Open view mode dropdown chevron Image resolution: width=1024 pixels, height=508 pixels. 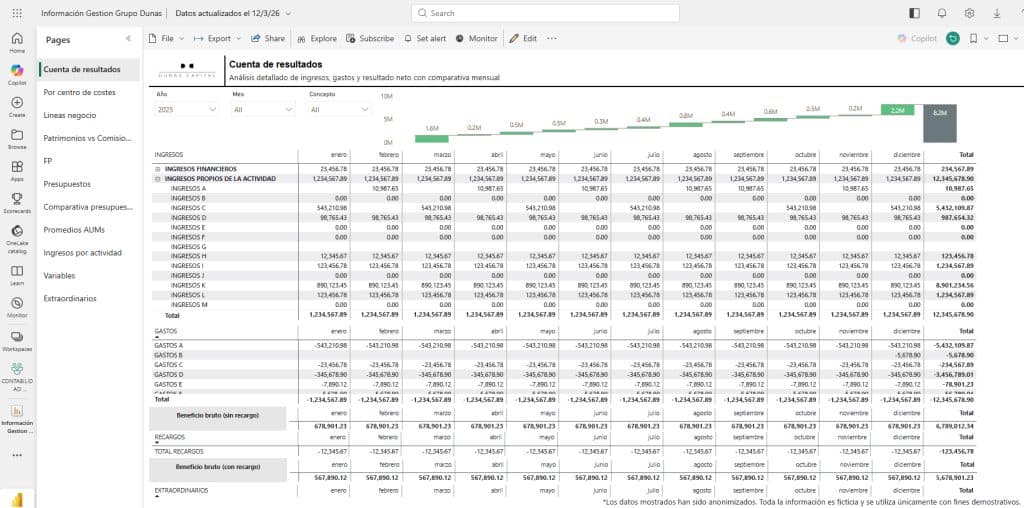tap(1017, 39)
